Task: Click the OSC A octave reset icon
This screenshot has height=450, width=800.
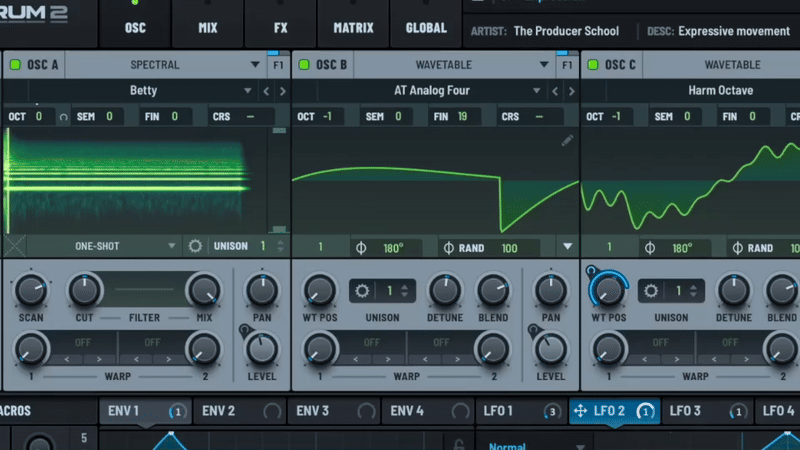Action: click(64, 117)
